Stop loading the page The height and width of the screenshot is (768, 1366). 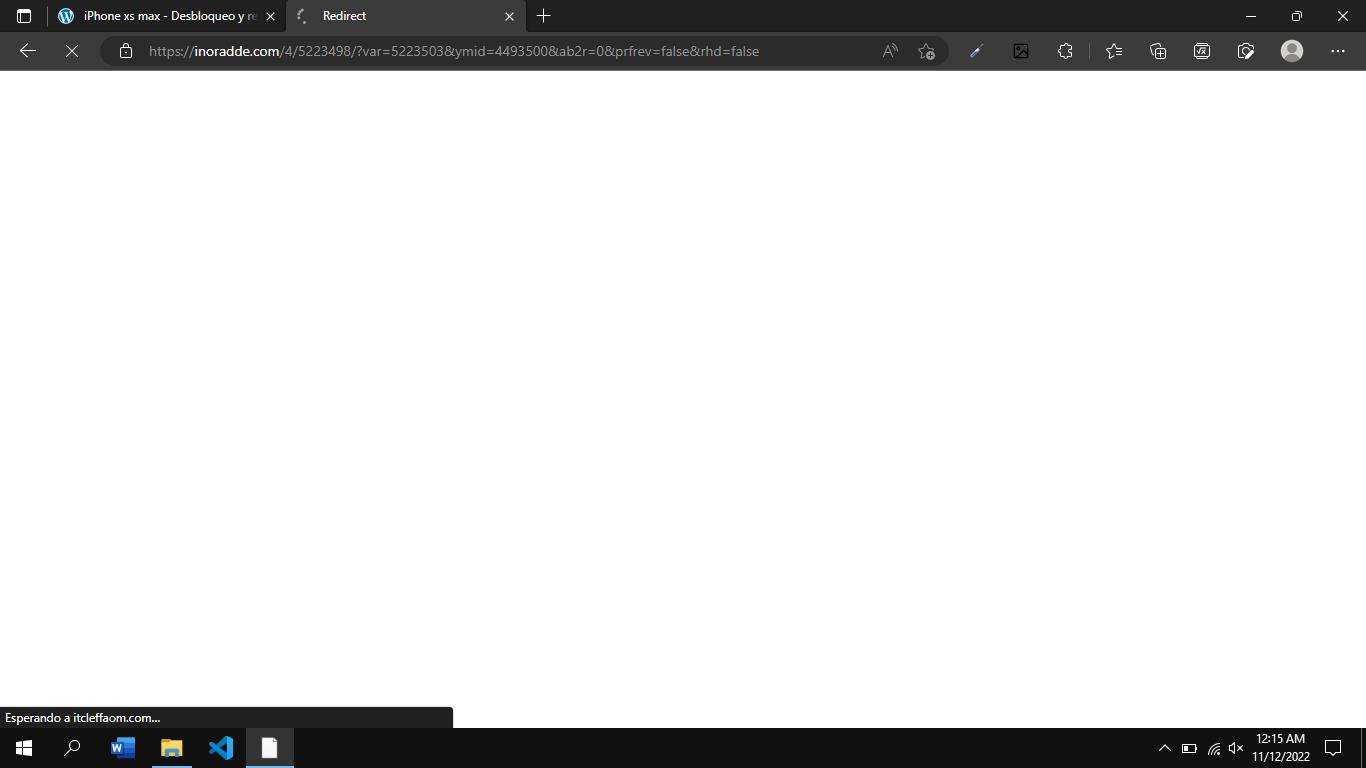click(x=72, y=51)
